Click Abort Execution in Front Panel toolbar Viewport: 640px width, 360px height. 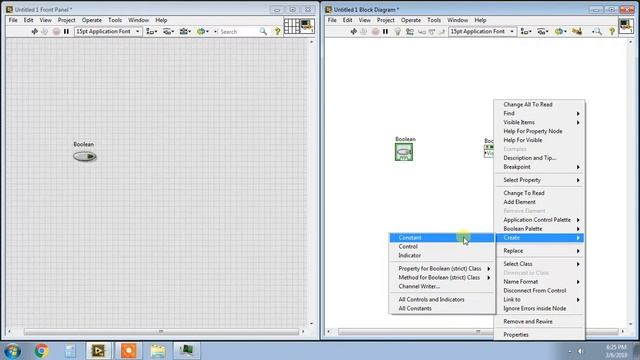tap(56, 31)
